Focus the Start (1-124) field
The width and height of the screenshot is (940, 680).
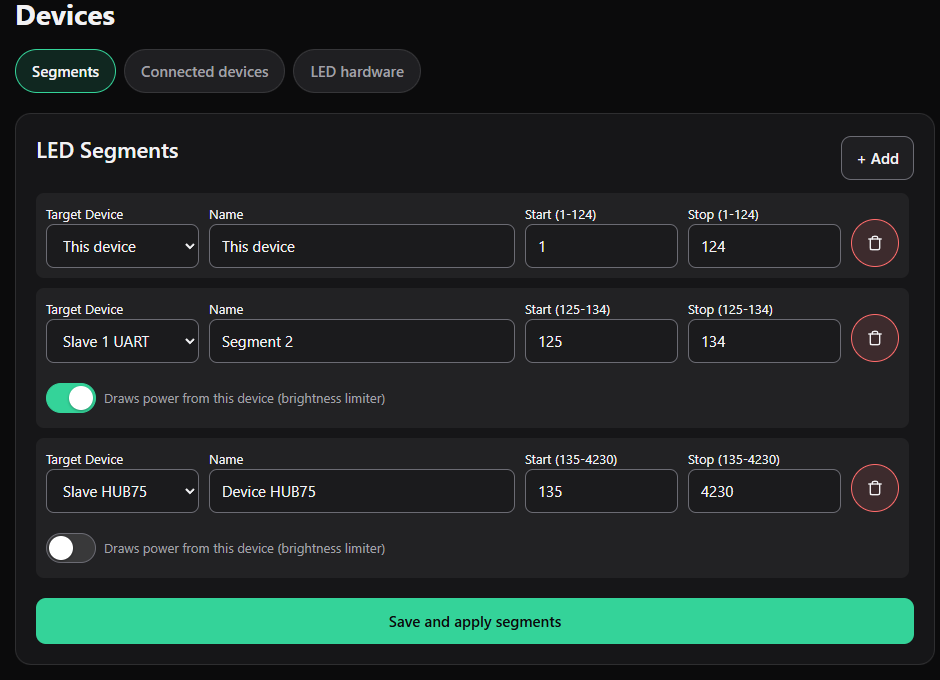point(601,246)
